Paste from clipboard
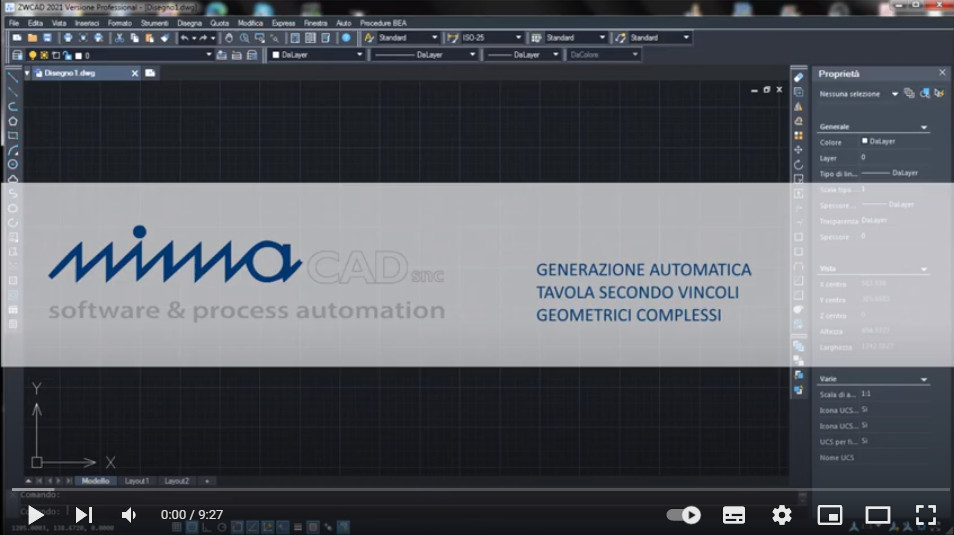The image size is (954, 535). pyautogui.click(x=150, y=38)
